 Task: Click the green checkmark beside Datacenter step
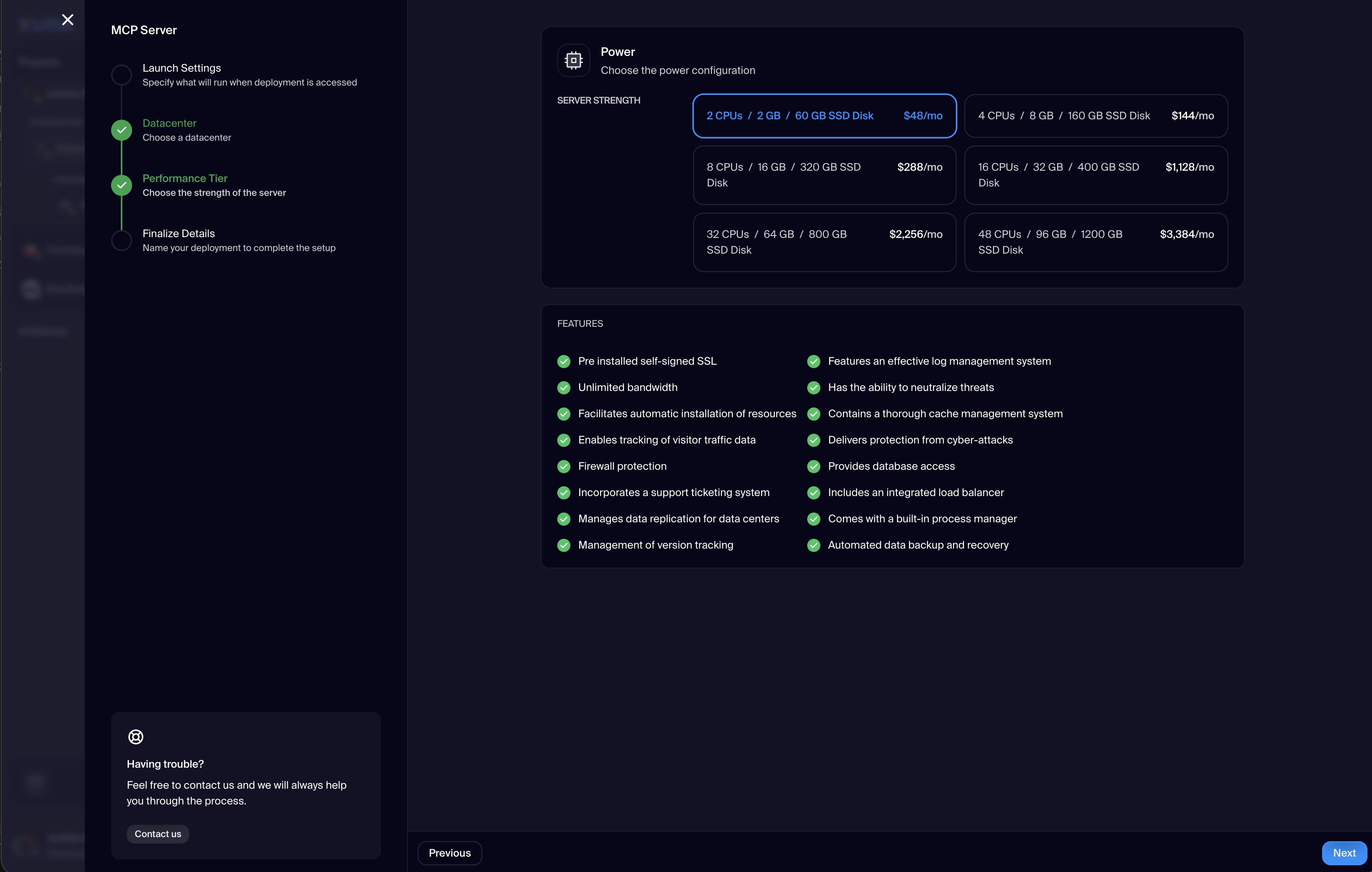(x=121, y=131)
